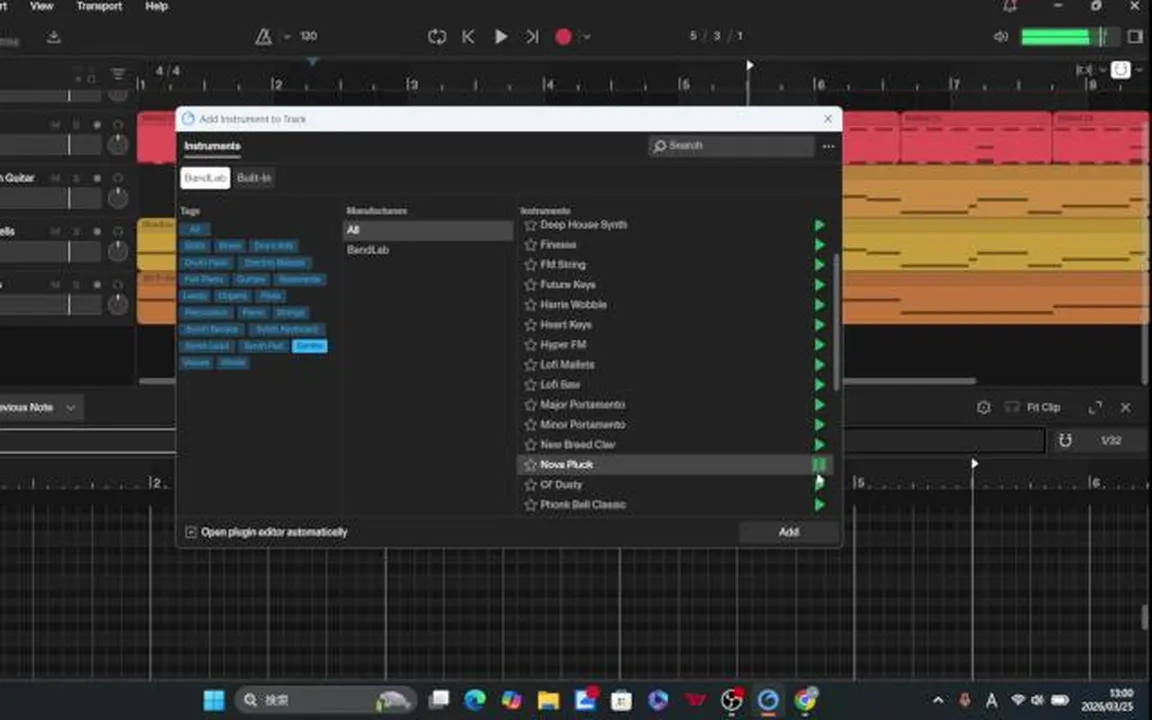The image size is (1152, 720).
Task: Start playback with the play button
Action: pyautogui.click(x=500, y=37)
